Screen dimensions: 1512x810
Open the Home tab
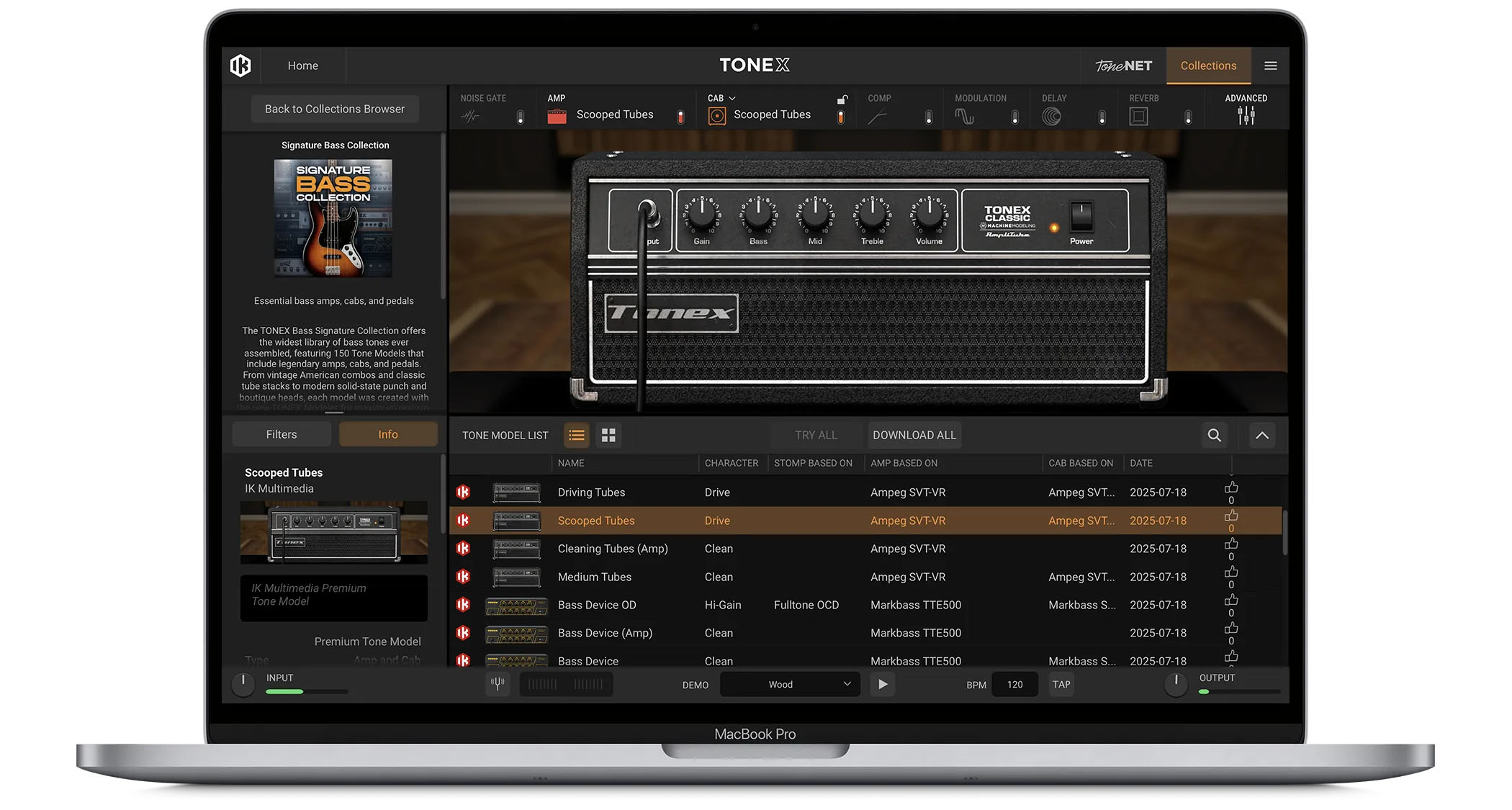tap(303, 66)
